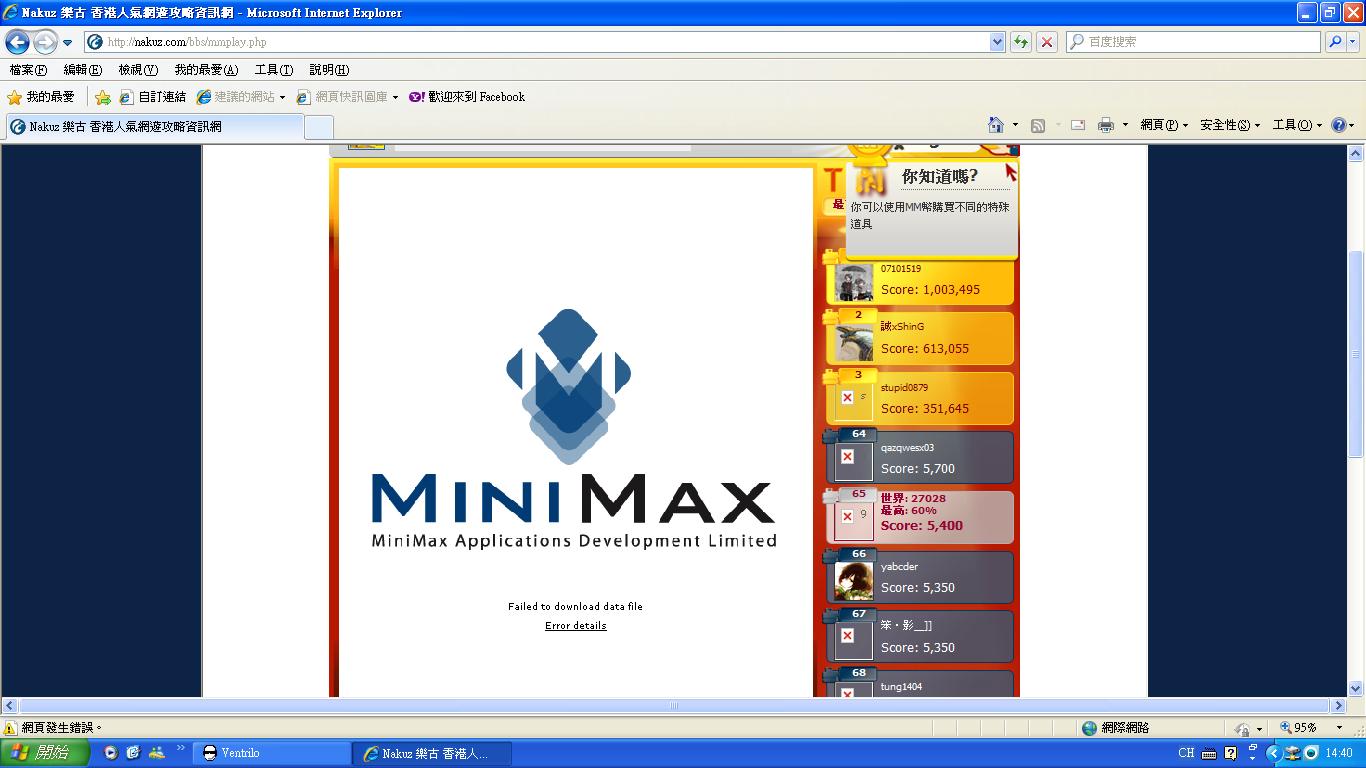
Task: Open the 安全性(S) command bar menu
Action: [x=1230, y=125]
